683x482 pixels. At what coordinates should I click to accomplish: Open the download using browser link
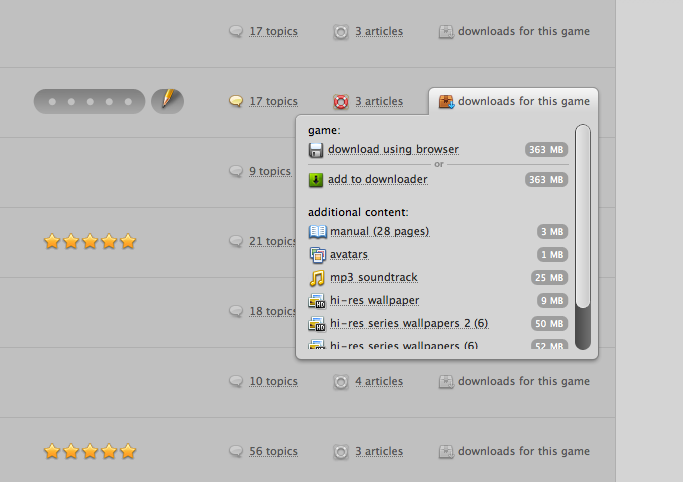pyautogui.click(x=393, y=149)
